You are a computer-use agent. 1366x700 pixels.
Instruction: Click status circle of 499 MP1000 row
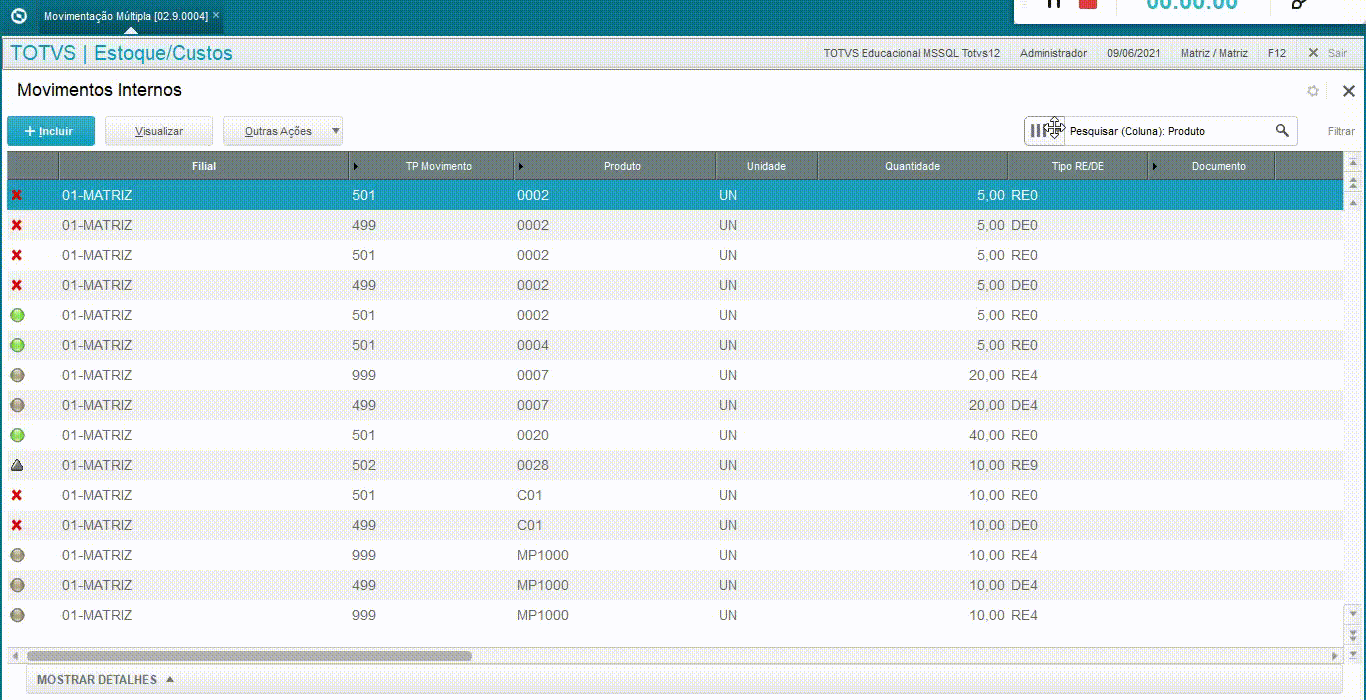tap(17, 585)
